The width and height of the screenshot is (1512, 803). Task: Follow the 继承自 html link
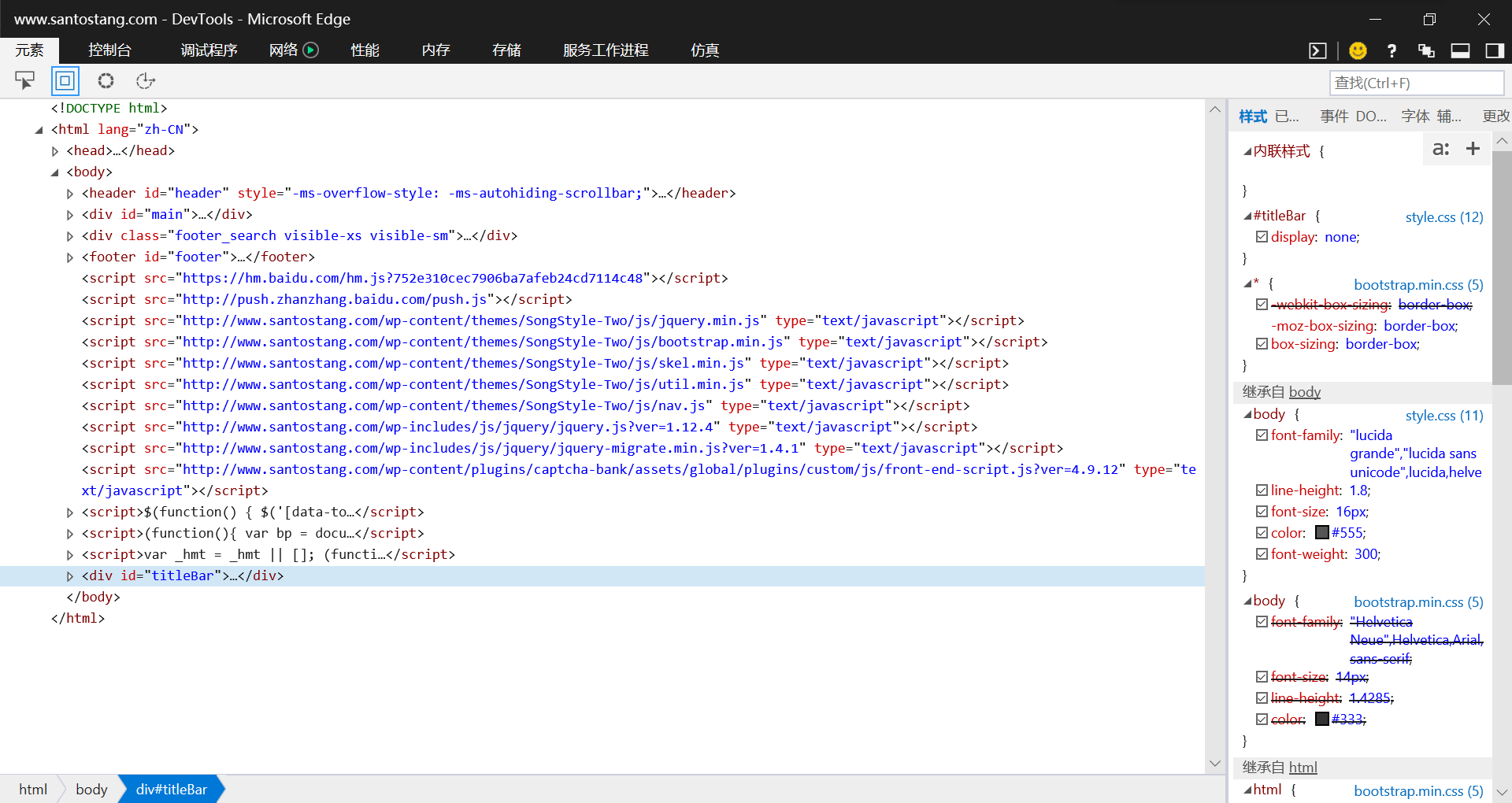(x=1303, y=768)
